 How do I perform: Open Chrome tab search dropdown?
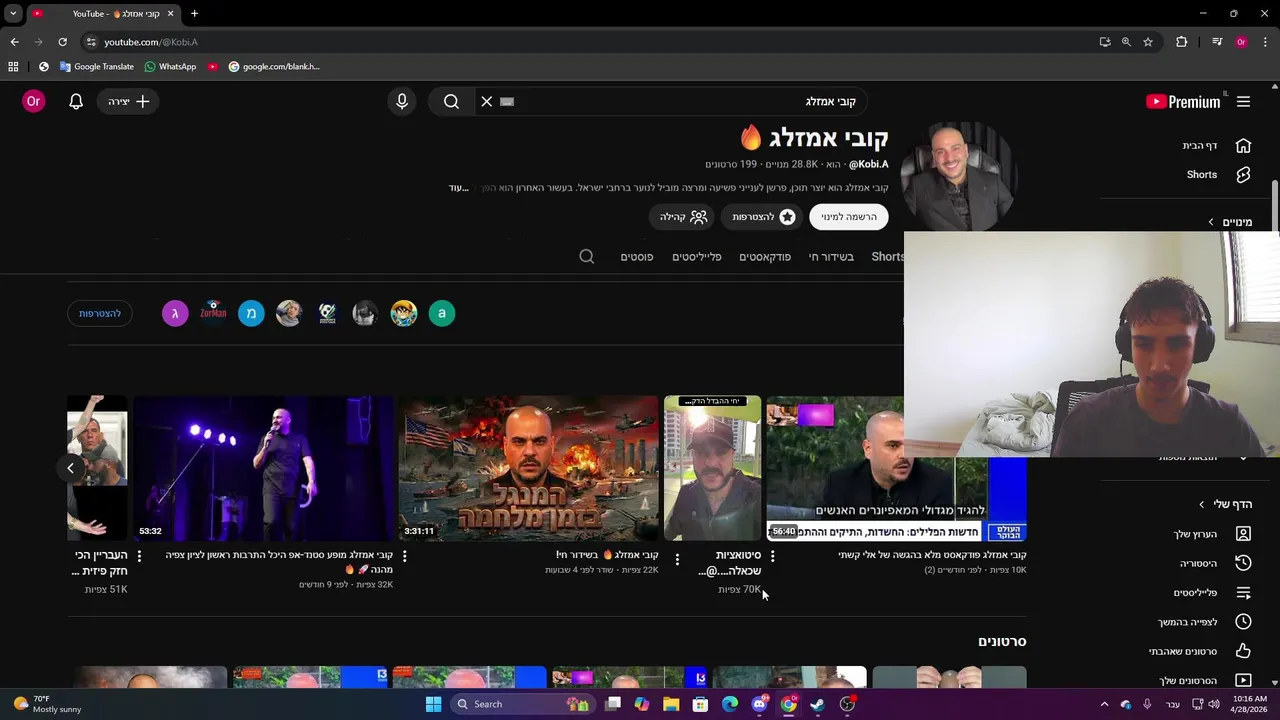[13, 13]
